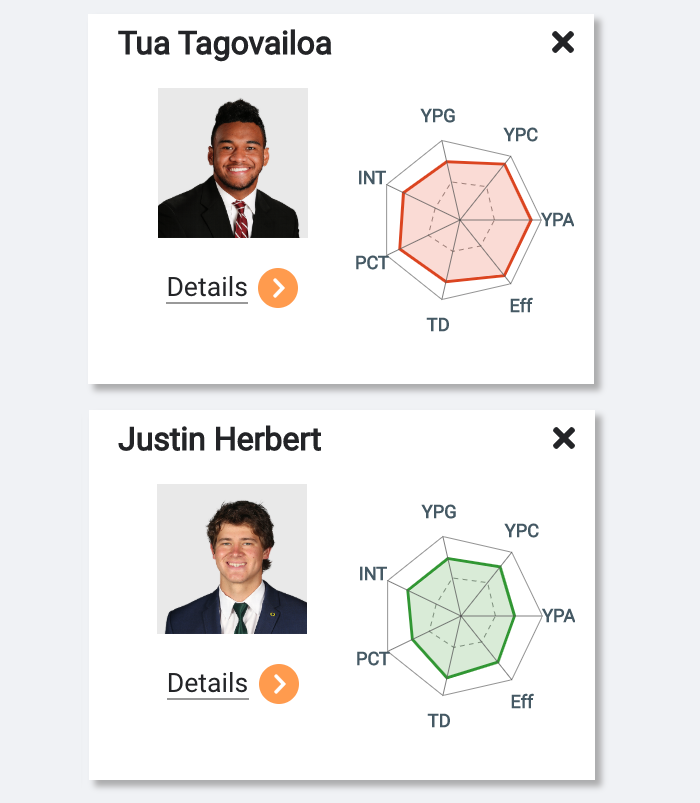
Task: Close the Tua Tagovailoa card
Action: 563,42
